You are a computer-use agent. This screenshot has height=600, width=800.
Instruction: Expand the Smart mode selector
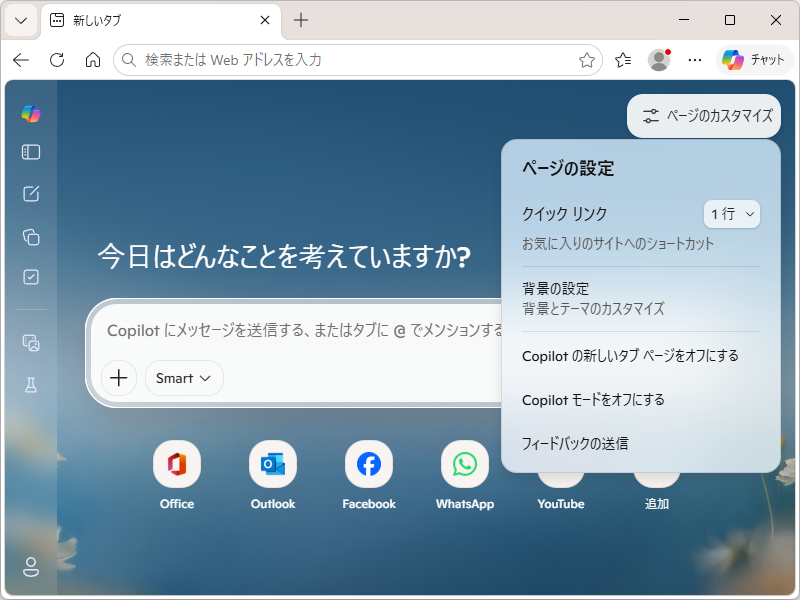click(183, 378)
